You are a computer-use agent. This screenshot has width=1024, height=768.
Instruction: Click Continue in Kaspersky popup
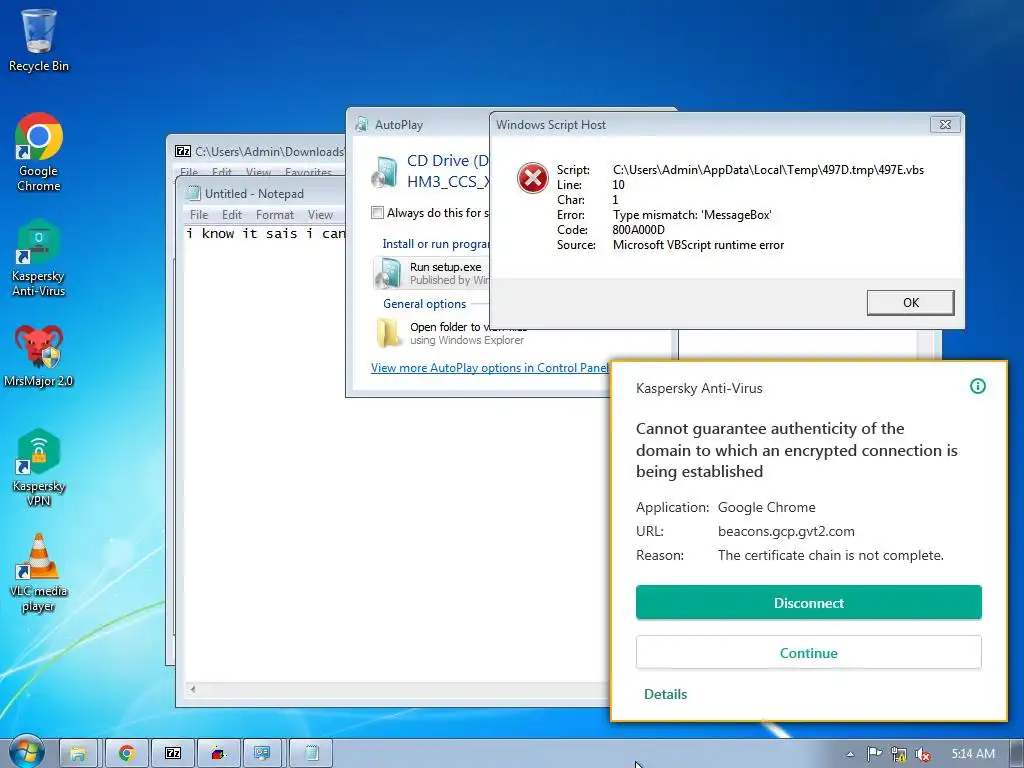808,652
